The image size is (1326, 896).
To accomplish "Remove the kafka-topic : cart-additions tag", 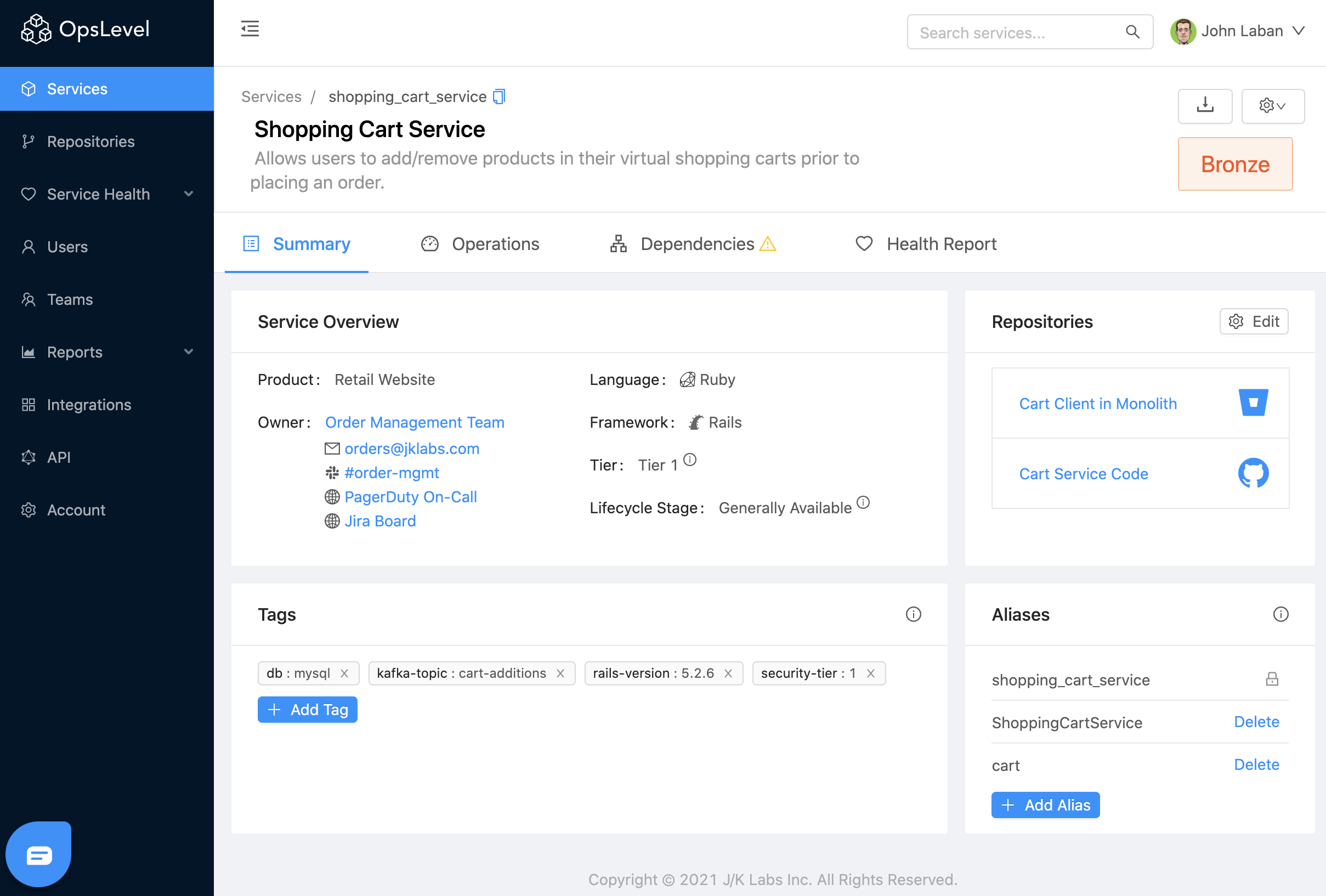I will coord(560,673).
